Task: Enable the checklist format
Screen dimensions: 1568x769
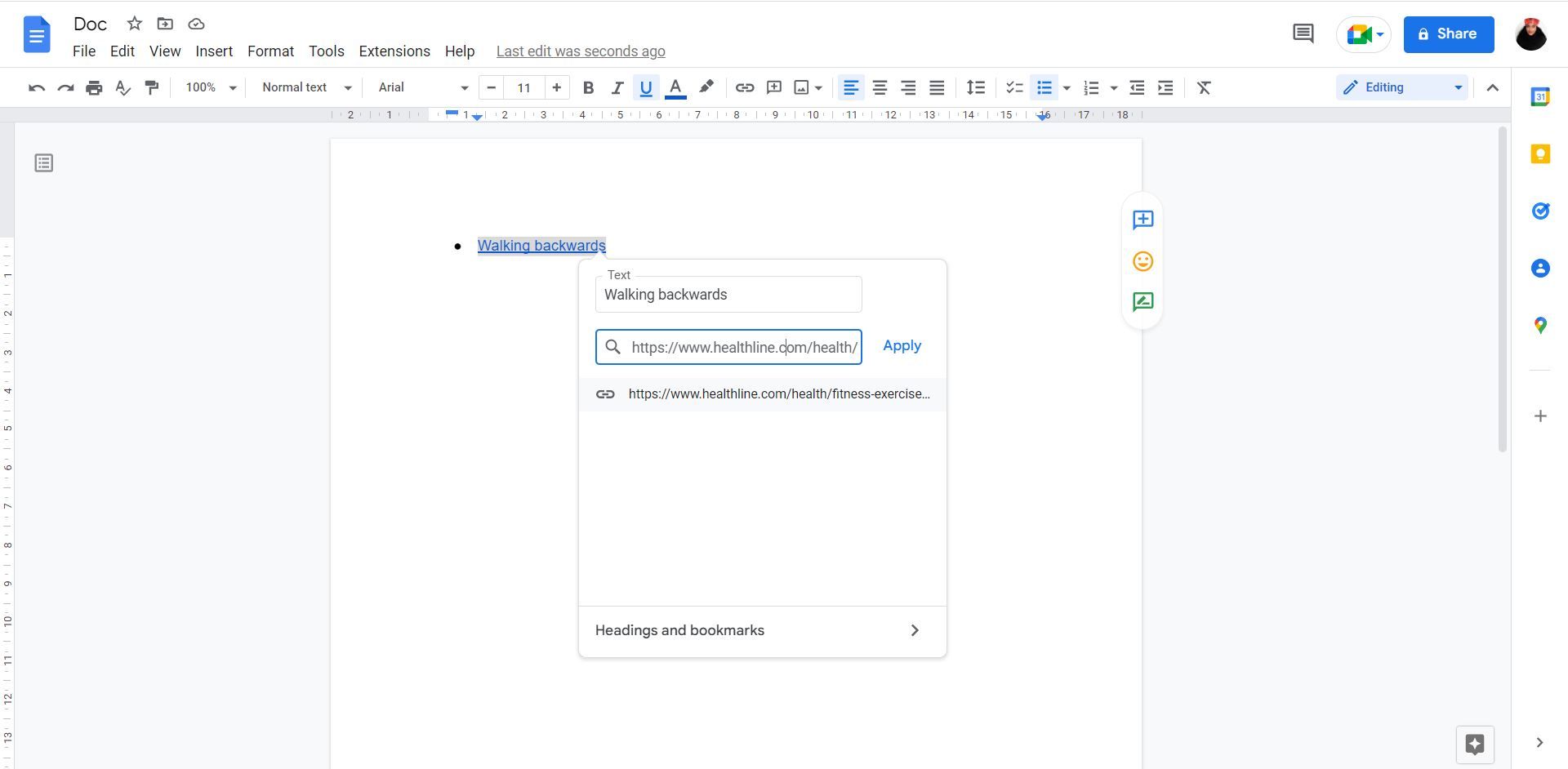Action: 1013,87
